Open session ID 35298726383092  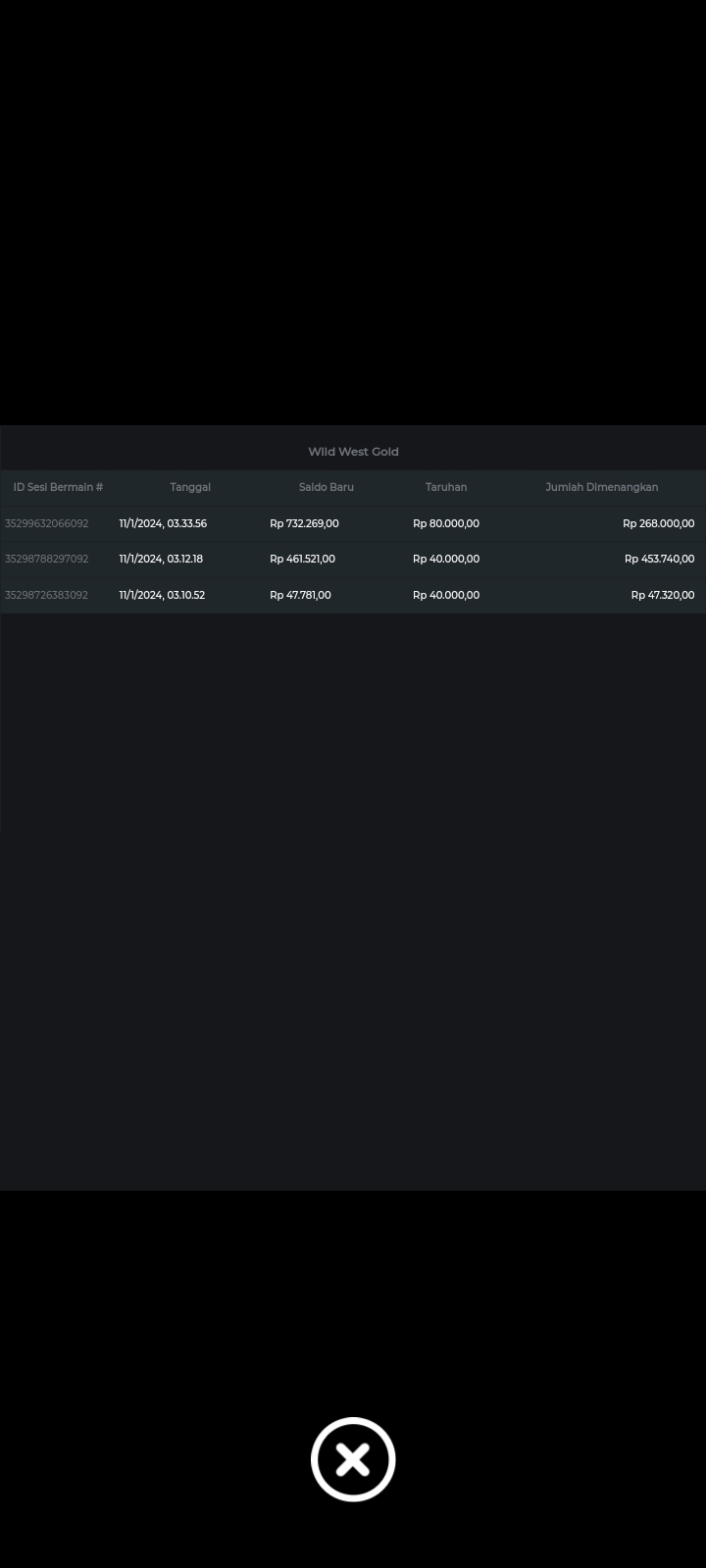tap(46, 595)
